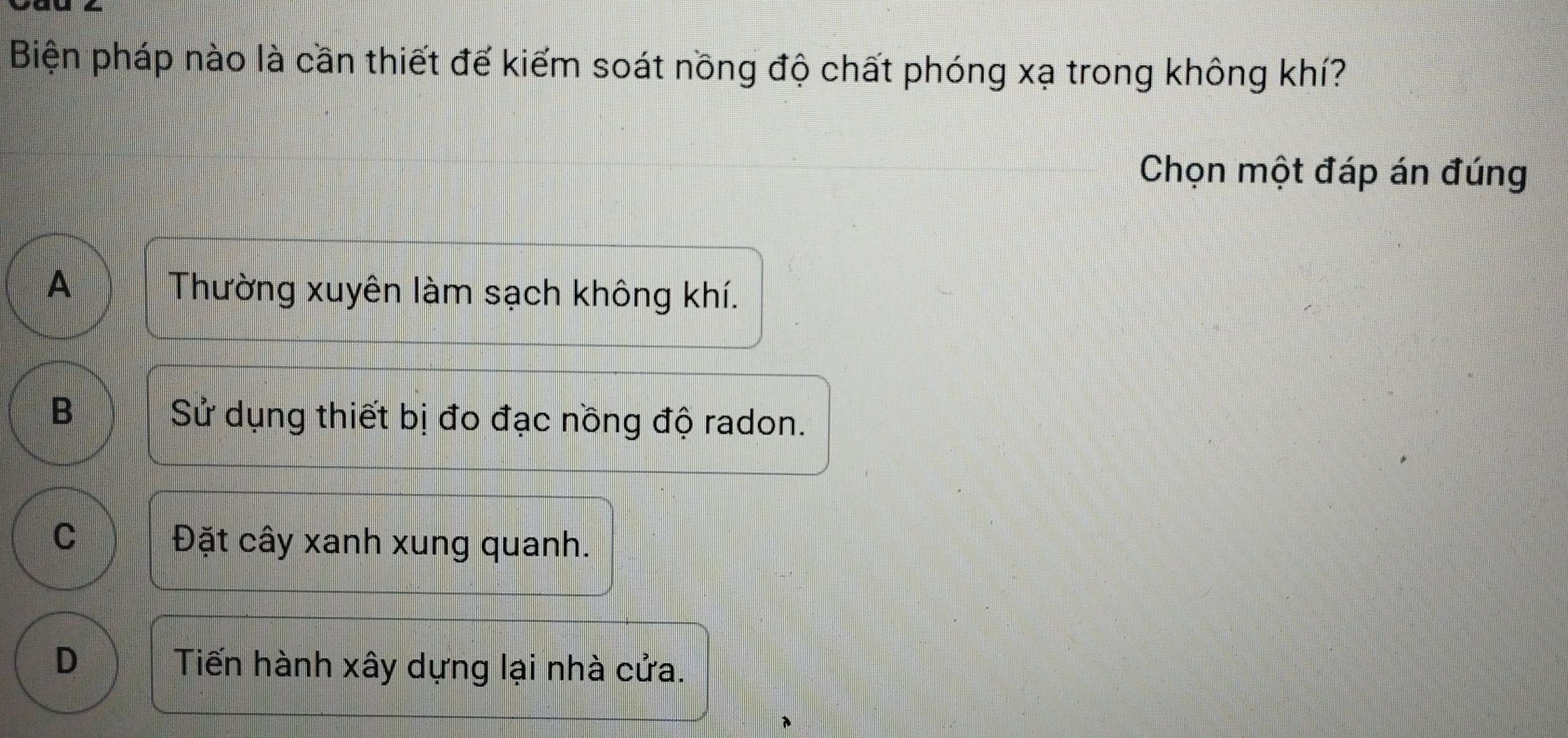The height and width of the screenshot is (738, 1568).
Task: Choose answer 'Tiến hành xây dựng lại nhà cửa.'
Action: 429,669
